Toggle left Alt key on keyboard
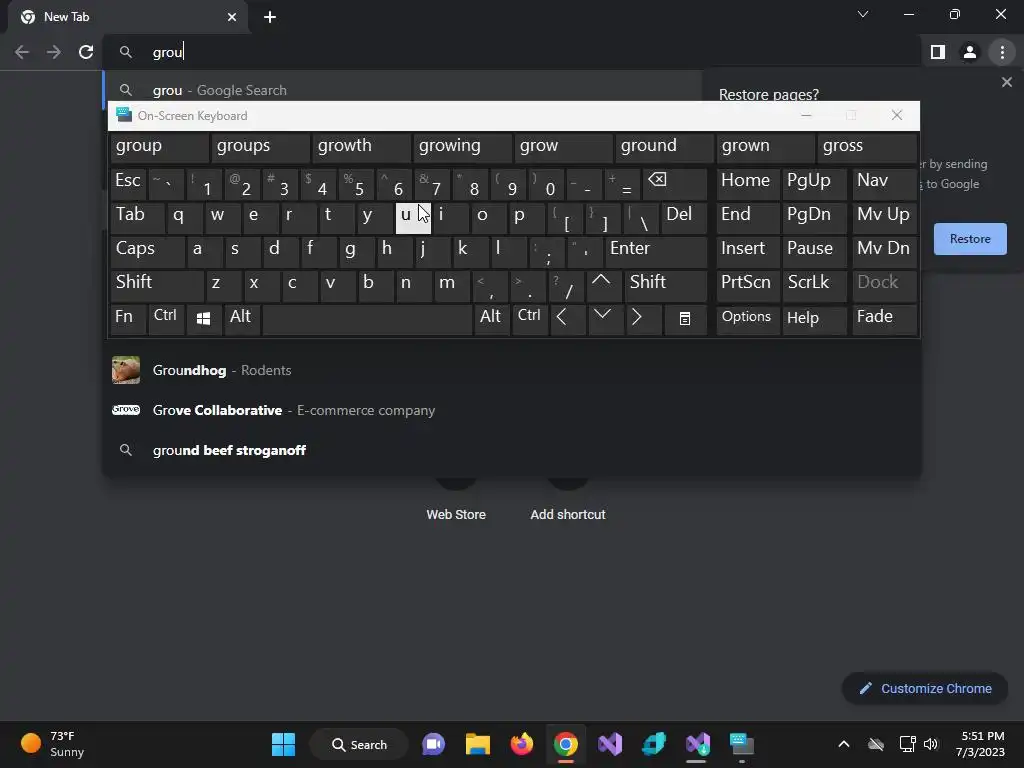This screenshot has width=1024, height=768. click(242, 319)
